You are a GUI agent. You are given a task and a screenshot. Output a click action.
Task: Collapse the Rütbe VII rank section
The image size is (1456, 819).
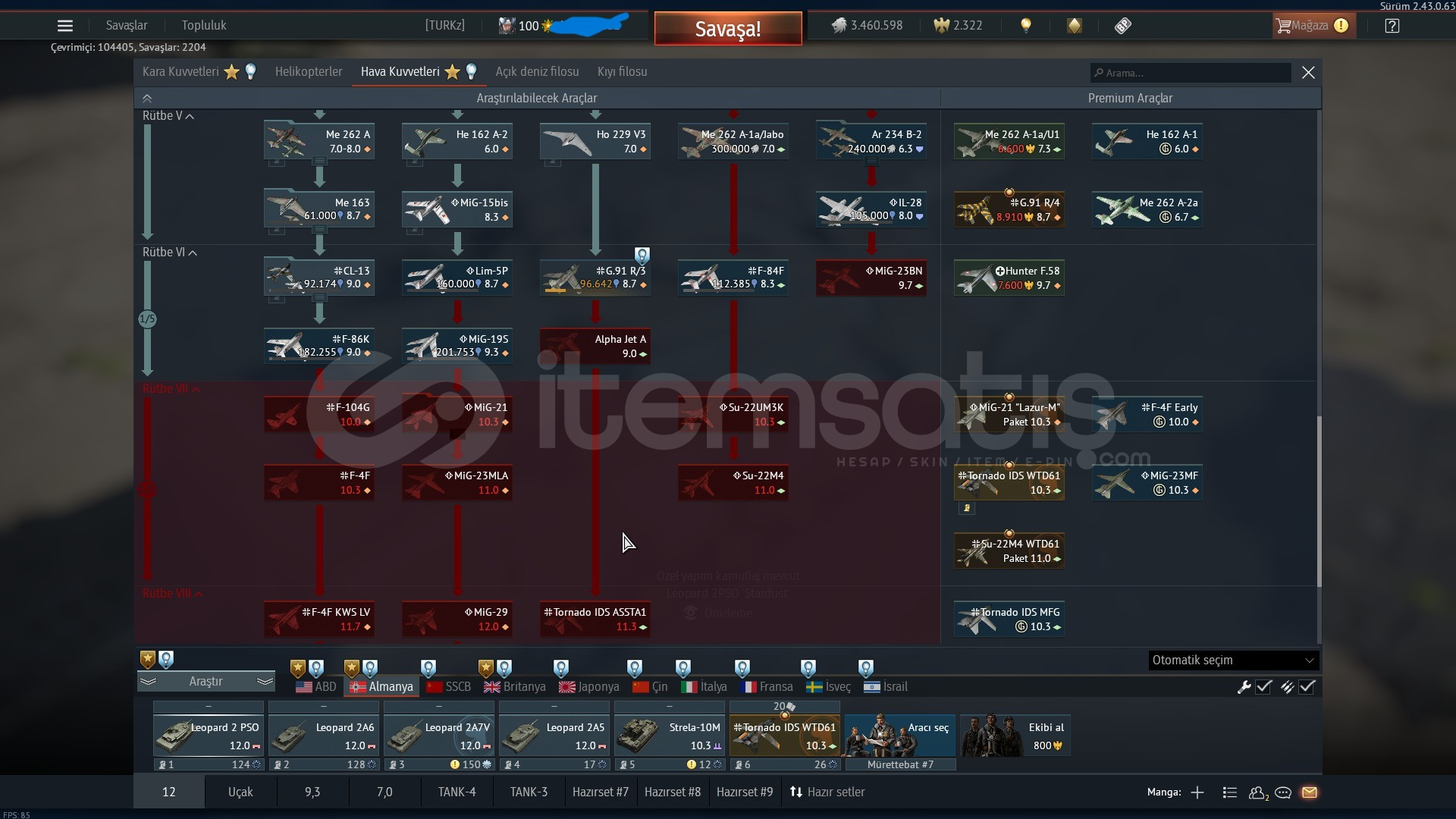196,390
